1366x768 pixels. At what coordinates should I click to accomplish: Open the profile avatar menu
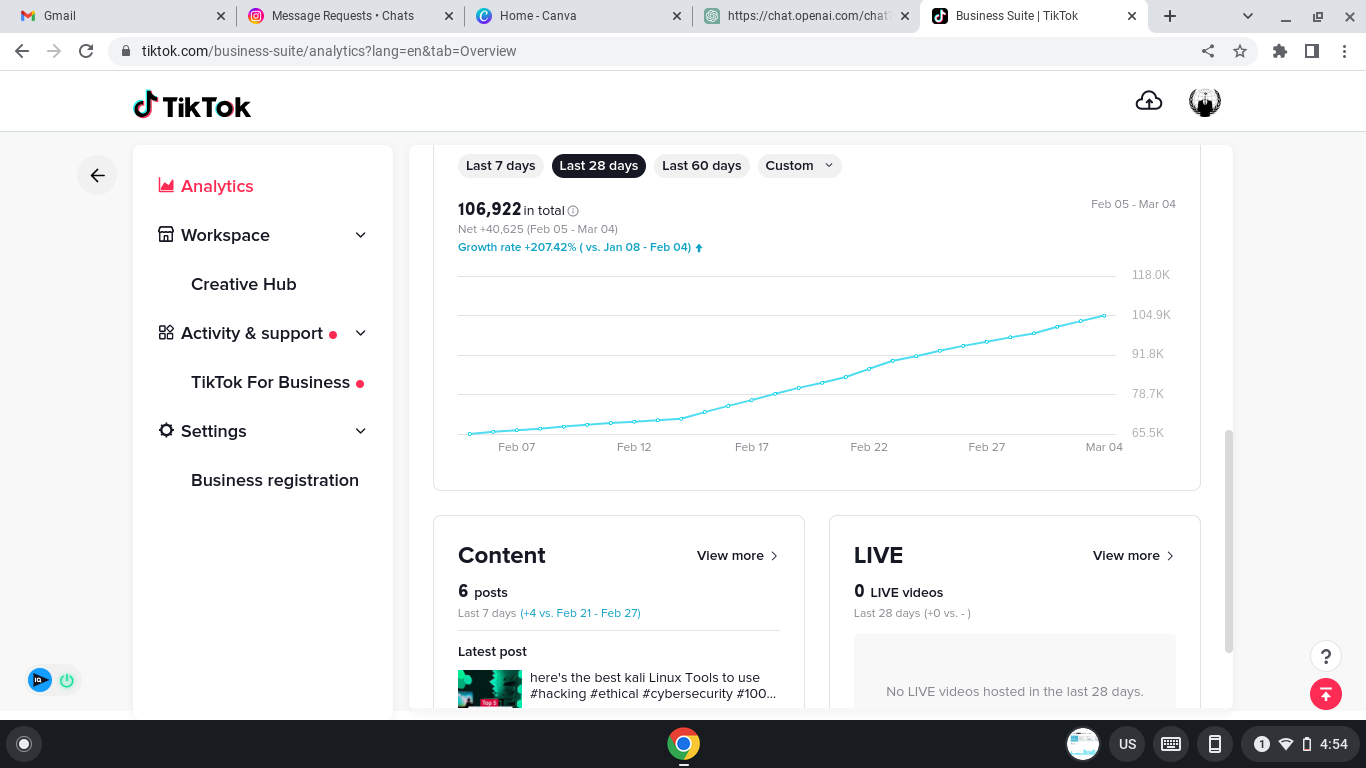pyautogui.click(x=1205, y=102)
